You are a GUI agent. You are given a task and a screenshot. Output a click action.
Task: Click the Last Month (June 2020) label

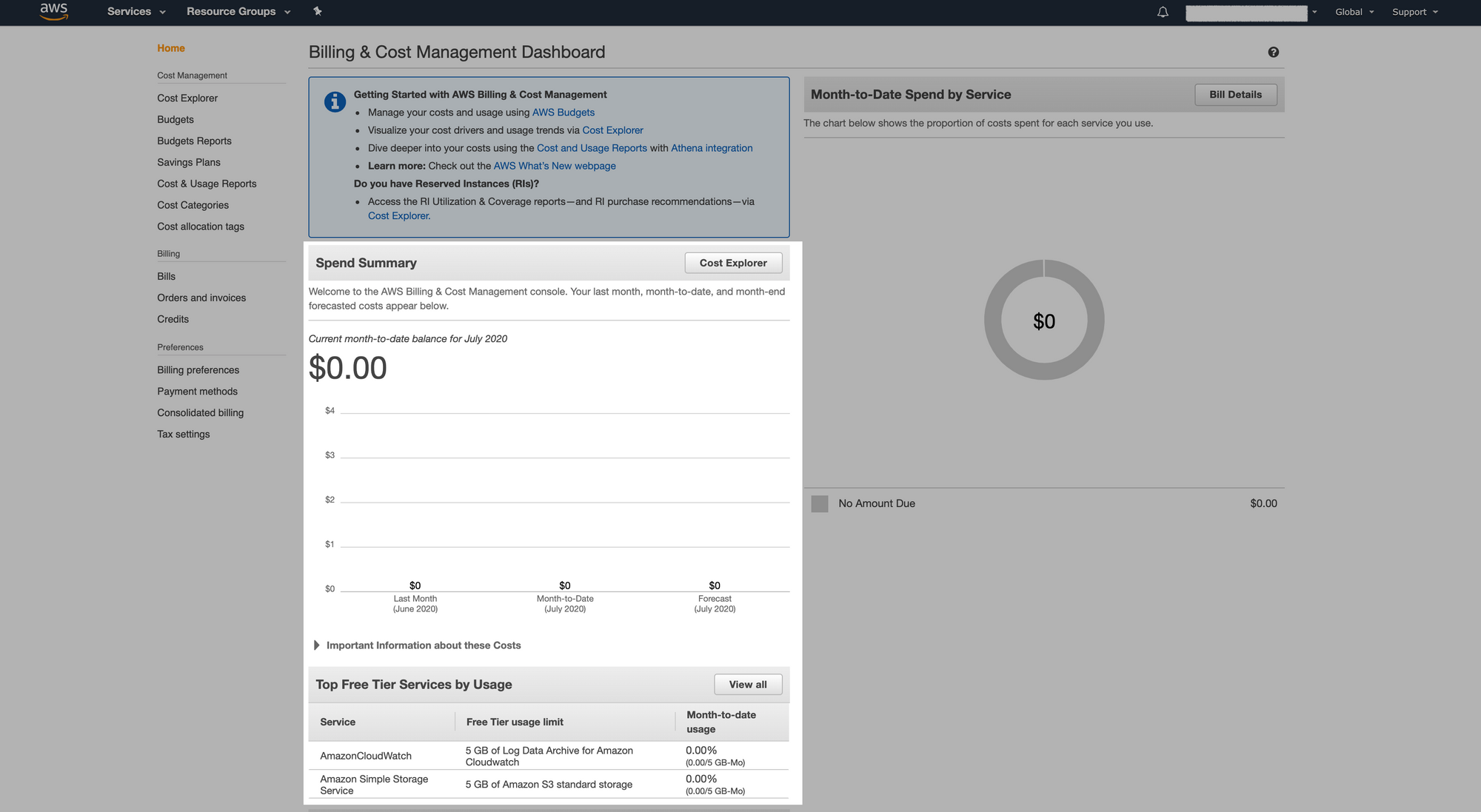tap(415, 604)
